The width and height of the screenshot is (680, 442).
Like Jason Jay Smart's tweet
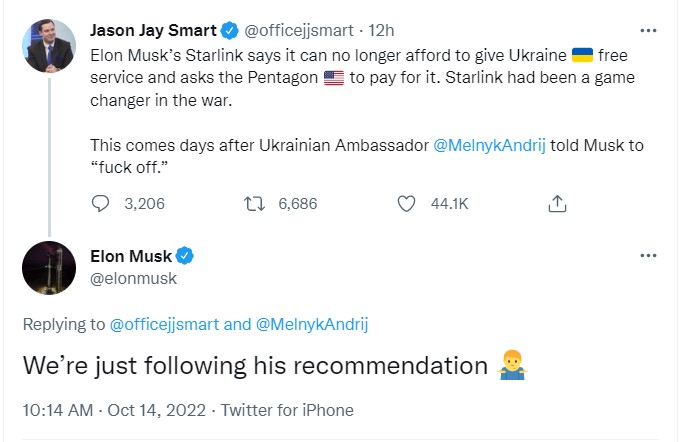coord(406,203)
